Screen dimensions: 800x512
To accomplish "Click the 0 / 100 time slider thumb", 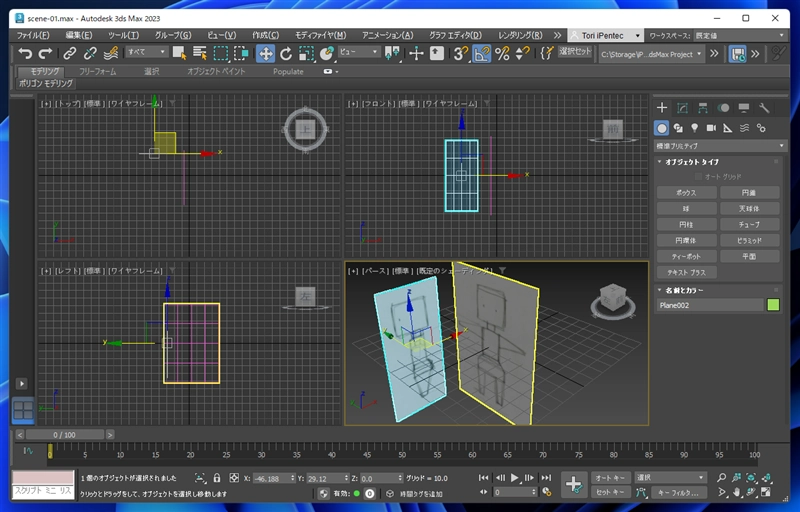I will coord(65,434).
